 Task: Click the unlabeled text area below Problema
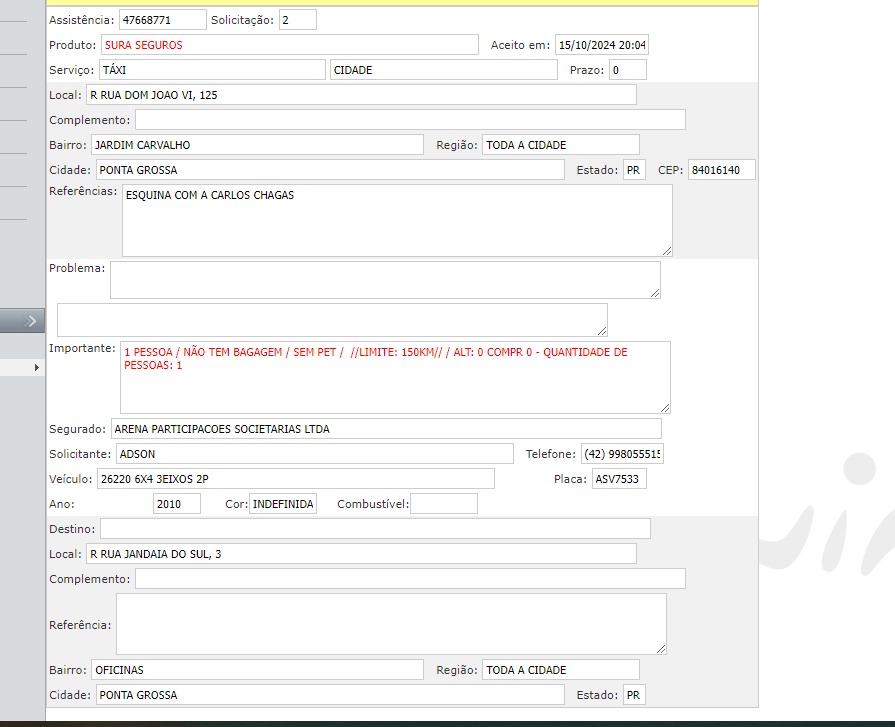click(332, 320)
